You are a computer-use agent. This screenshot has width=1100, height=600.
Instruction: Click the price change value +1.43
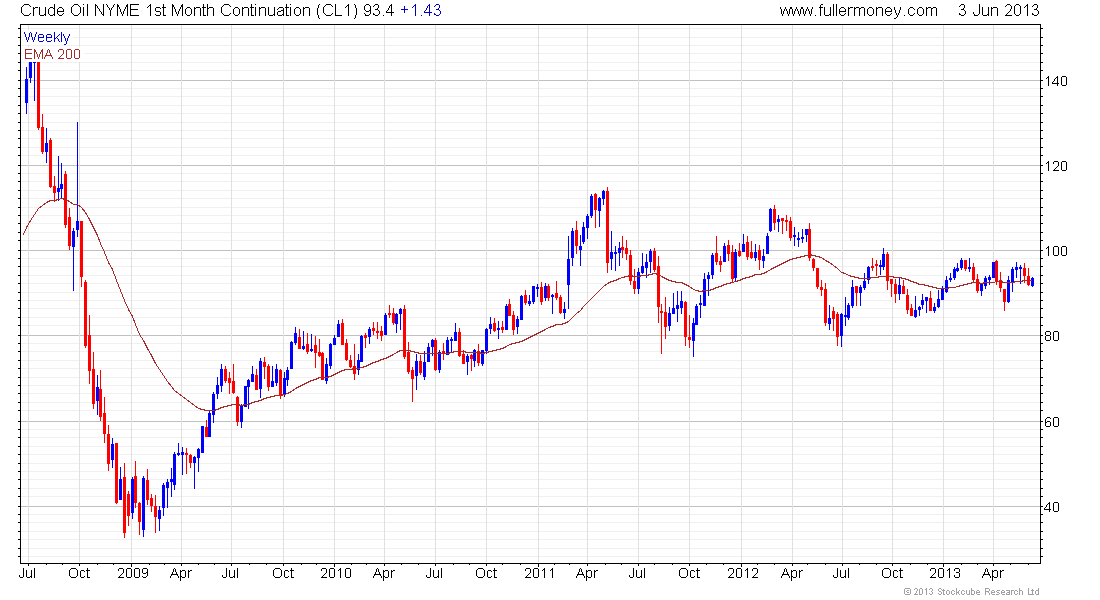(x=421, y=11)
